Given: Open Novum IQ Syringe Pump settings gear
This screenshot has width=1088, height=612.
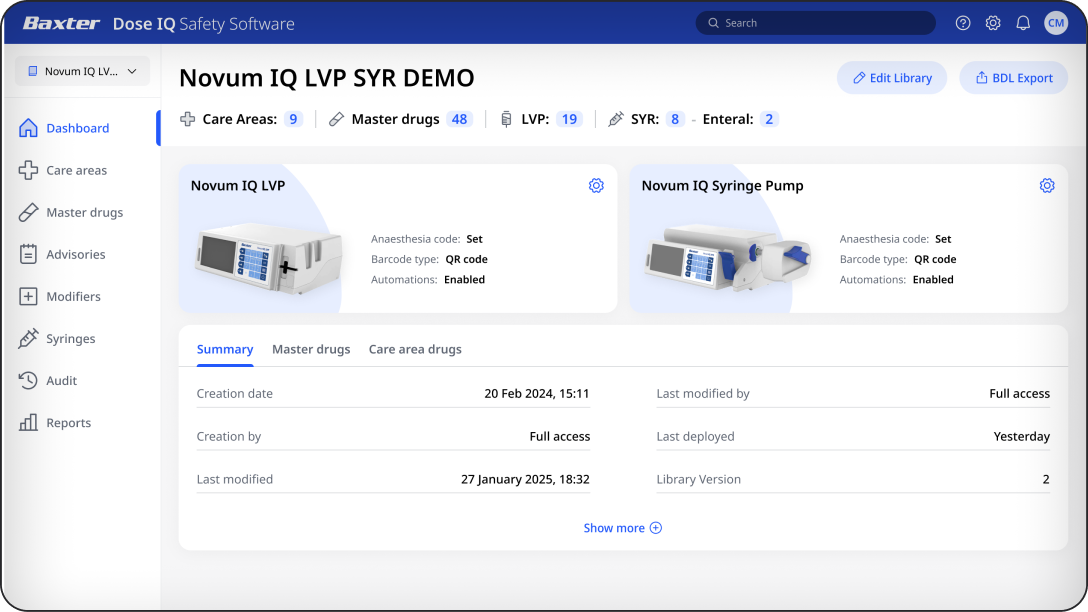Looking at the screenshot, I should pos(1047,185).
